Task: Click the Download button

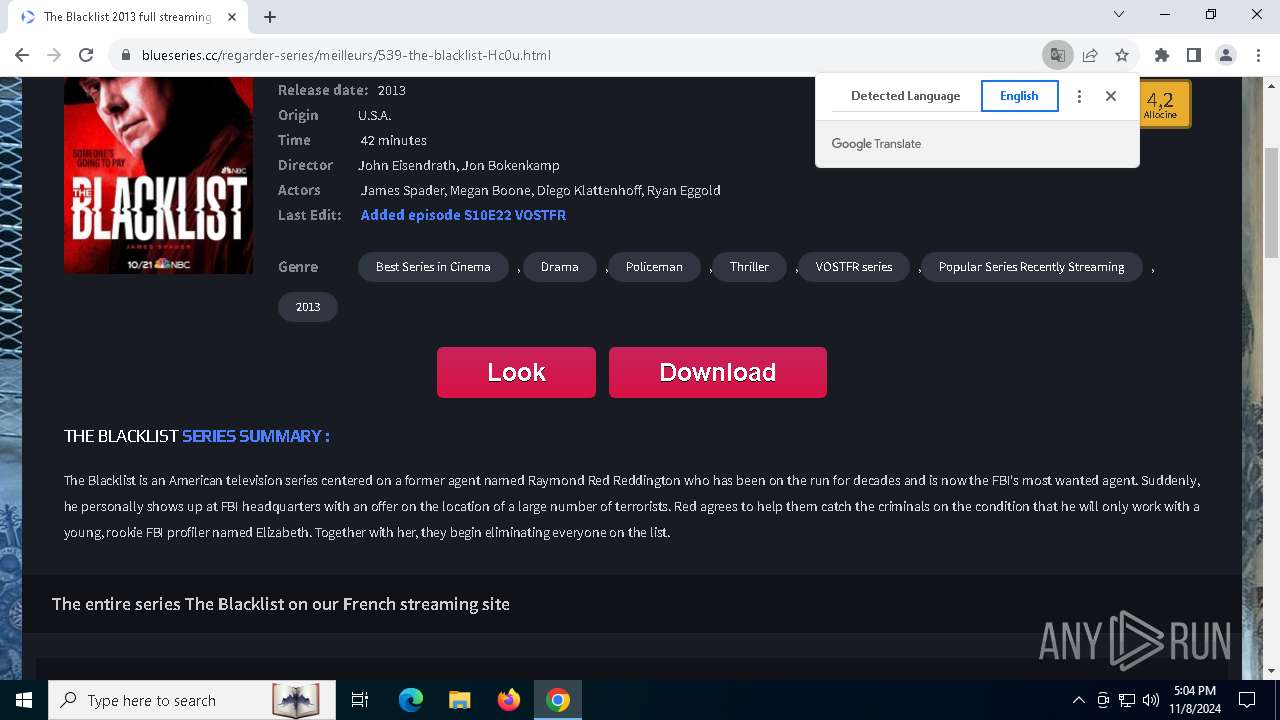Action: pyautogui.click(x=718, y=372)
